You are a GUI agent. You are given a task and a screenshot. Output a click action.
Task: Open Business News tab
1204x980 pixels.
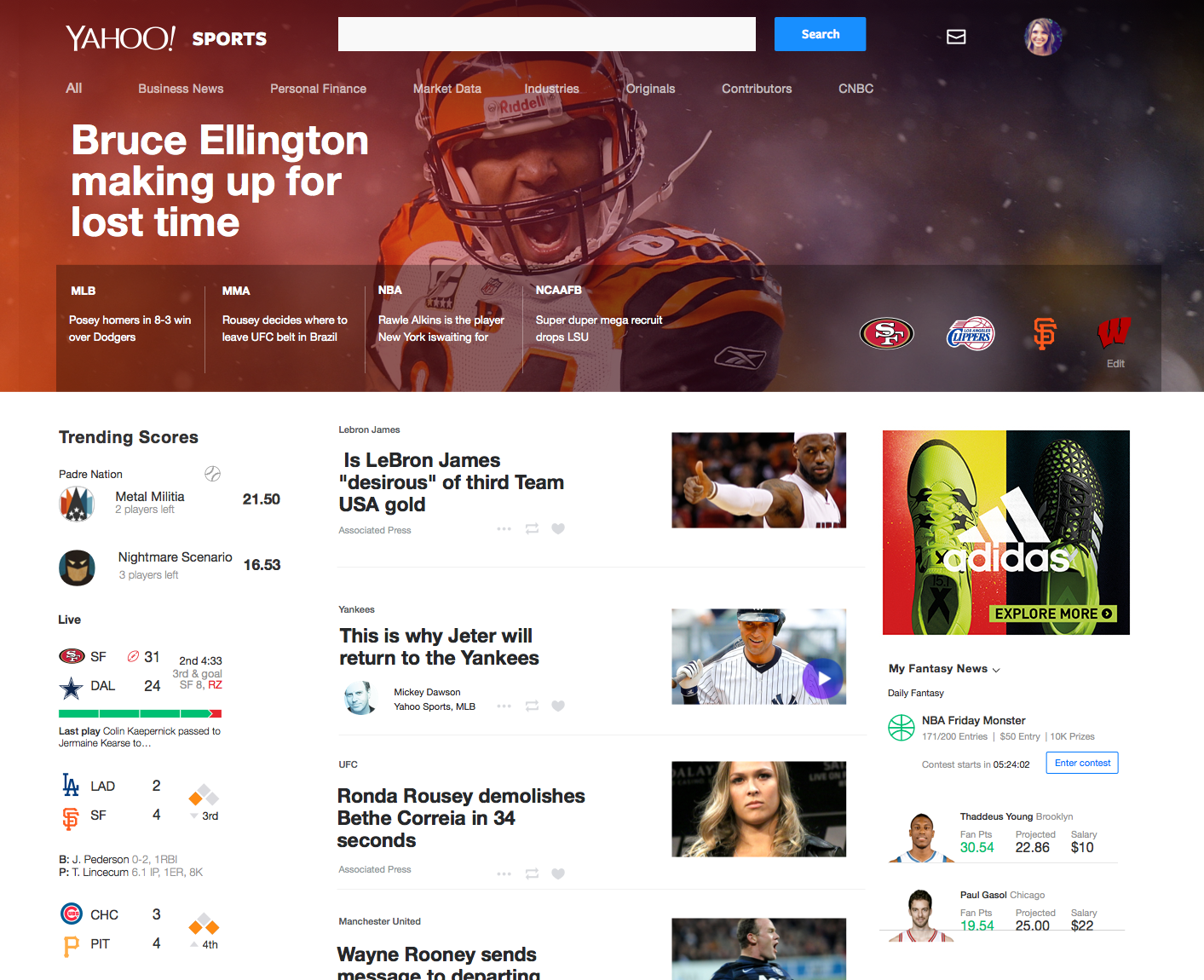(181, 89)
